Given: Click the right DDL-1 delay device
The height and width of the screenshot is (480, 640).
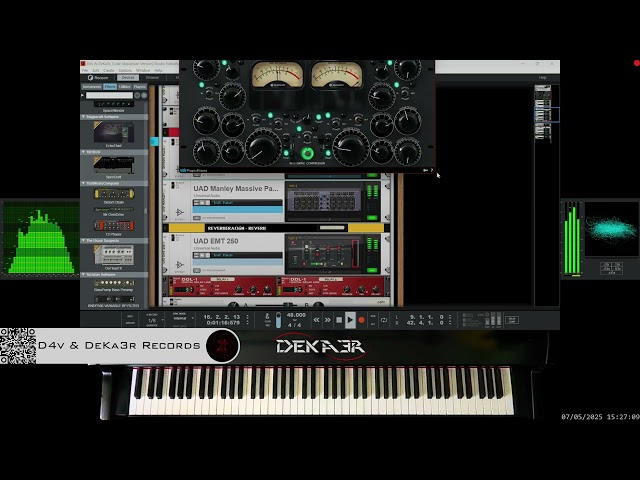Looking at the screenshot, I should (331, 286).
